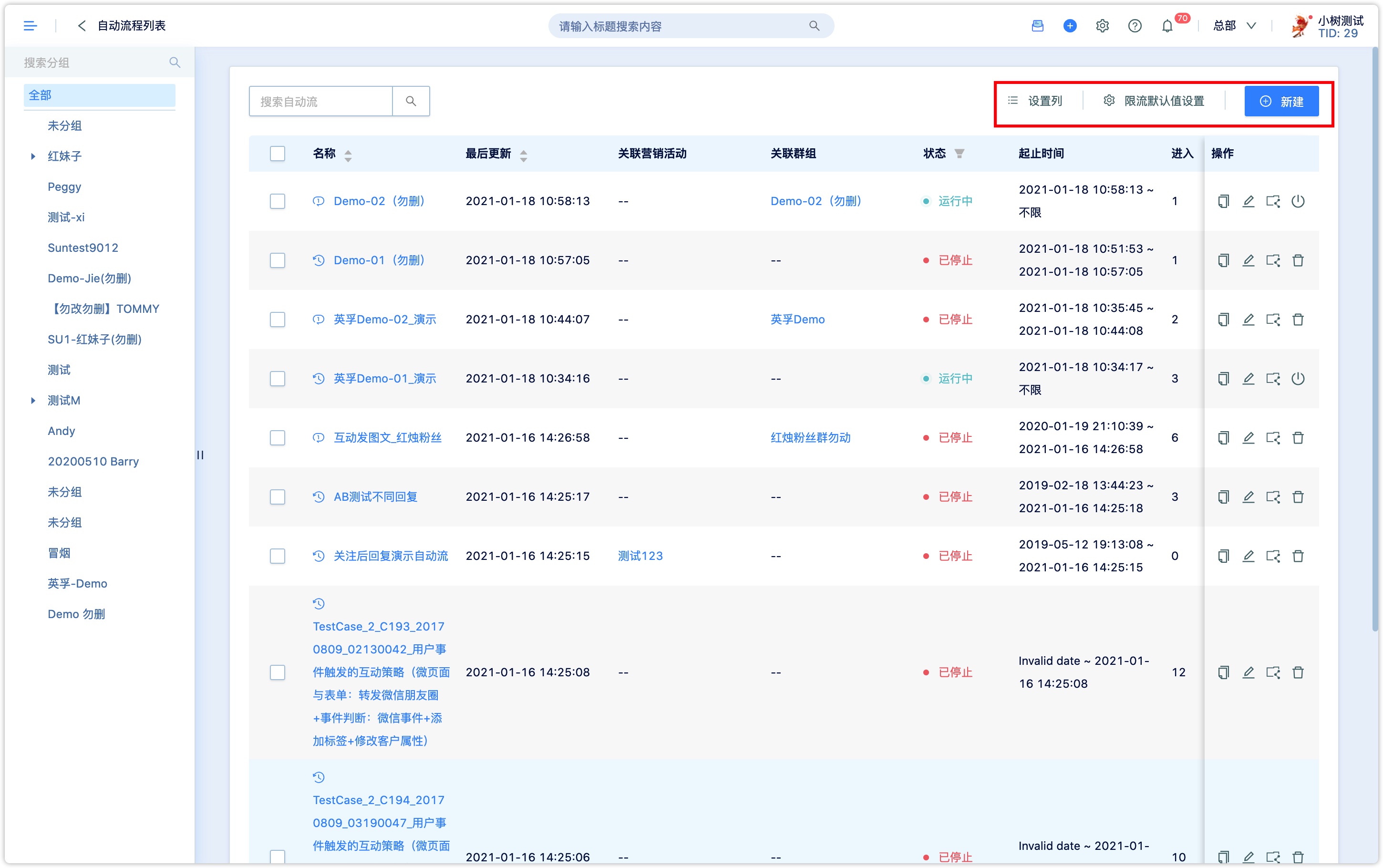
Task: Check the Demo-02（勿删）row checkbox
Action: pos(277,201)
